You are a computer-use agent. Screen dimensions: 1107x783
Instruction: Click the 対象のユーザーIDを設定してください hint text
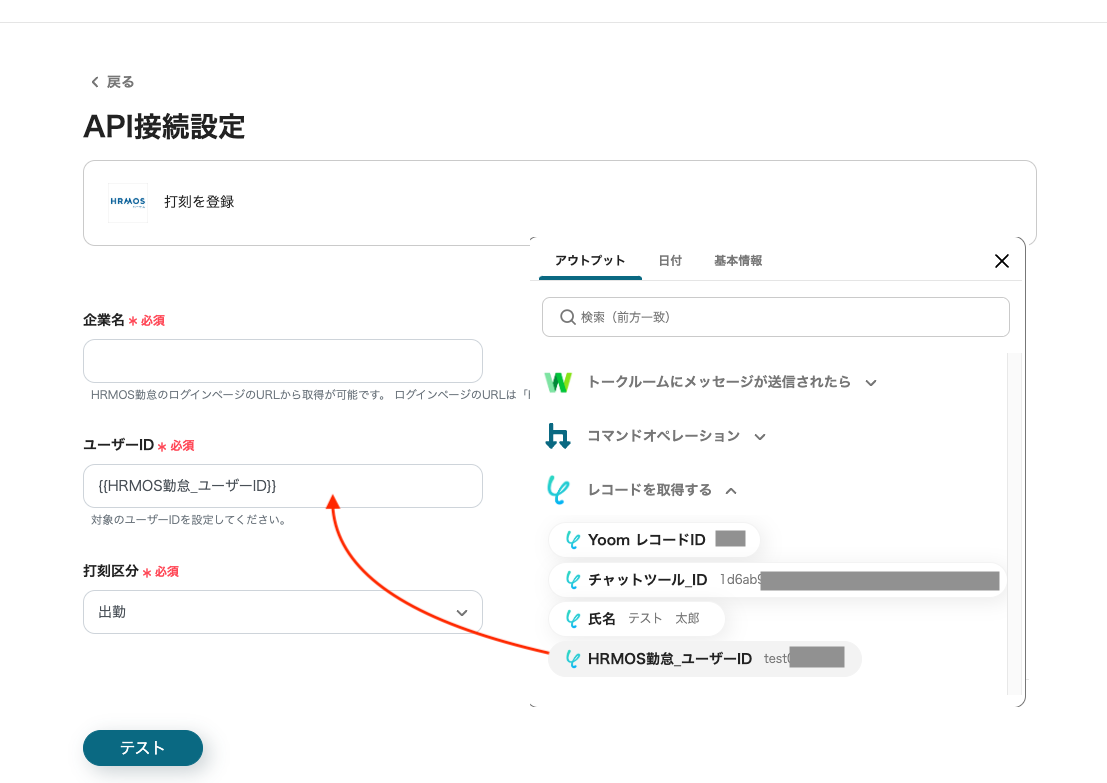[189, 520]
